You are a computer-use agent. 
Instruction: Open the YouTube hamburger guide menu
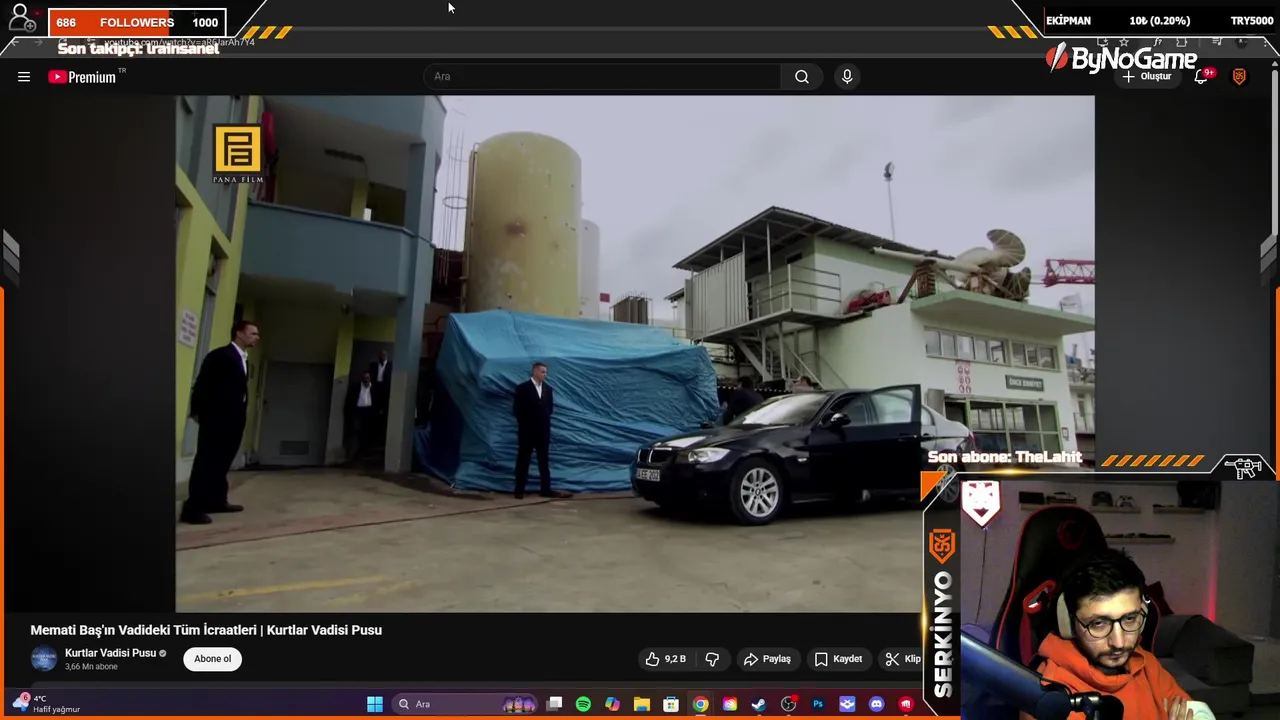point(24,77)
